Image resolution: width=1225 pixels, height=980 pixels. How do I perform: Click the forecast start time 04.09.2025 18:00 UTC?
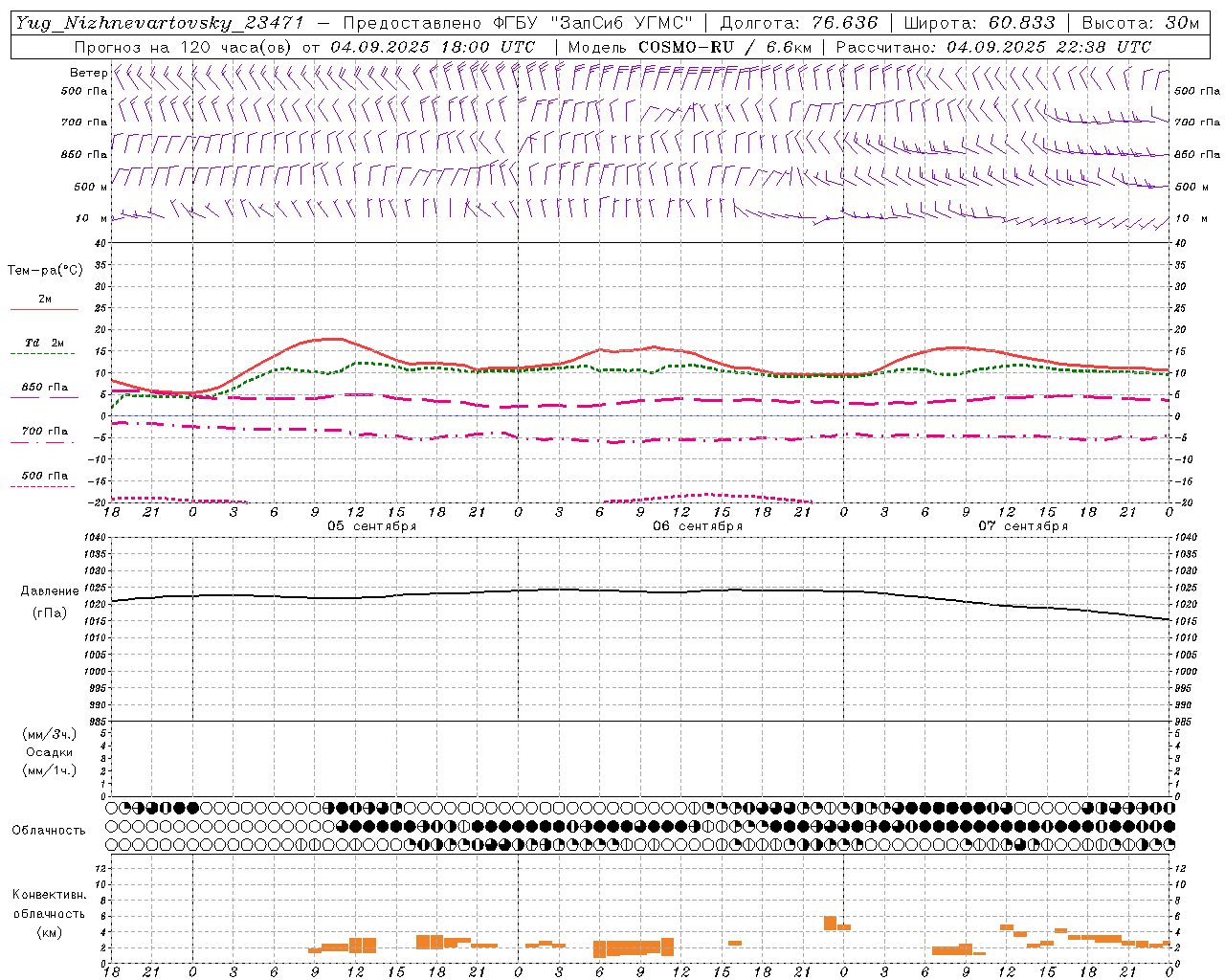(433, 47)
